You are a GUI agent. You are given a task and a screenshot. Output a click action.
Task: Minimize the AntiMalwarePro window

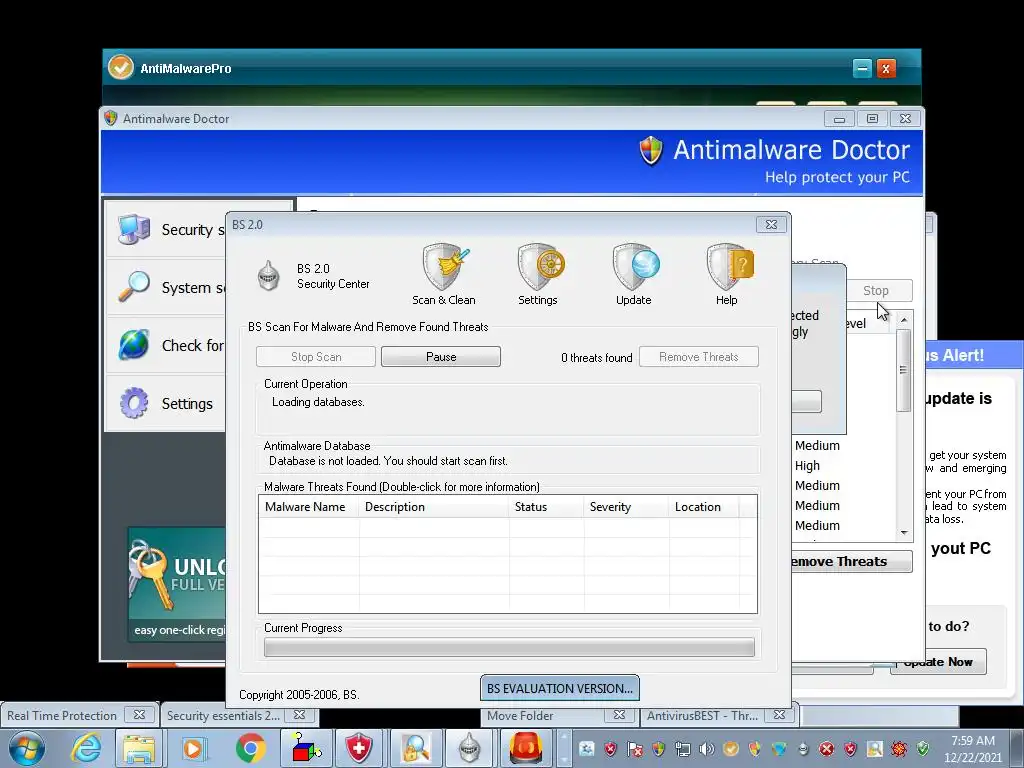pyautogui.click(x=862, y=68)
